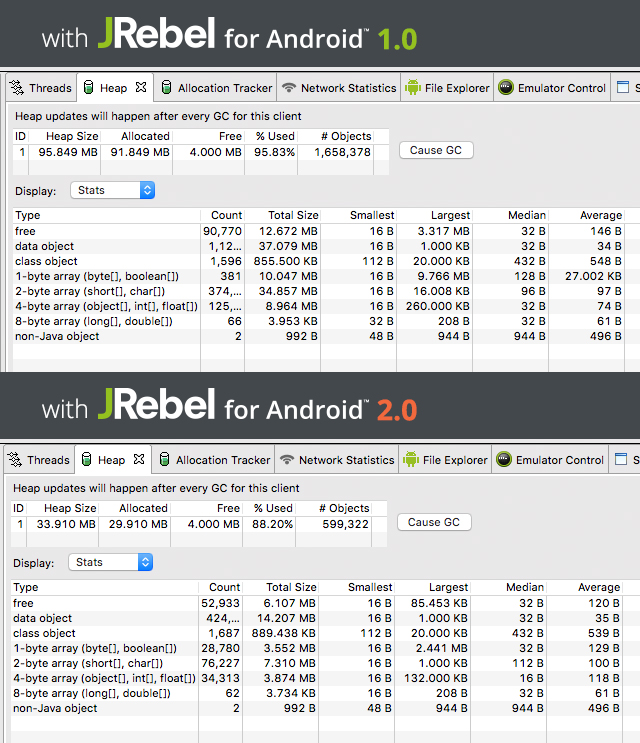The width and height of the screenshot is (640, 743).
Task: Click Network Statistics wifi icon in 1.0 panel
Action: (288, 87)
